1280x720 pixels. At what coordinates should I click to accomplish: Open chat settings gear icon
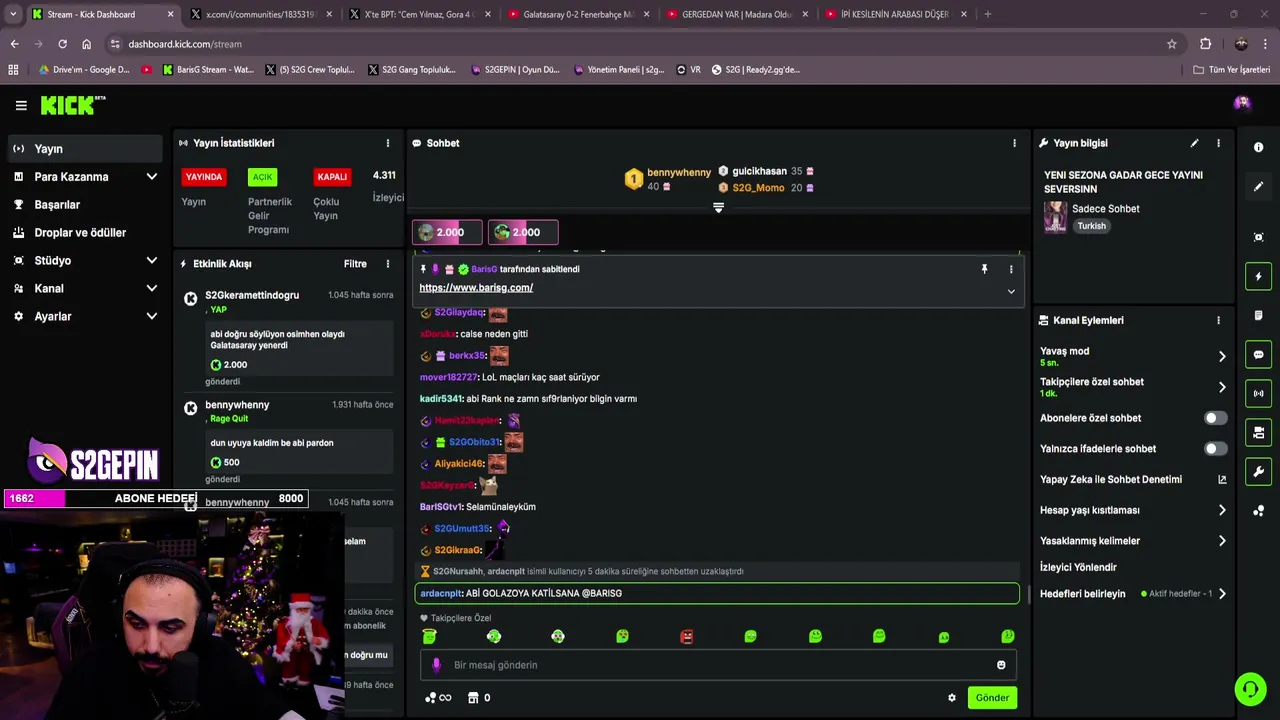(952, 698)
